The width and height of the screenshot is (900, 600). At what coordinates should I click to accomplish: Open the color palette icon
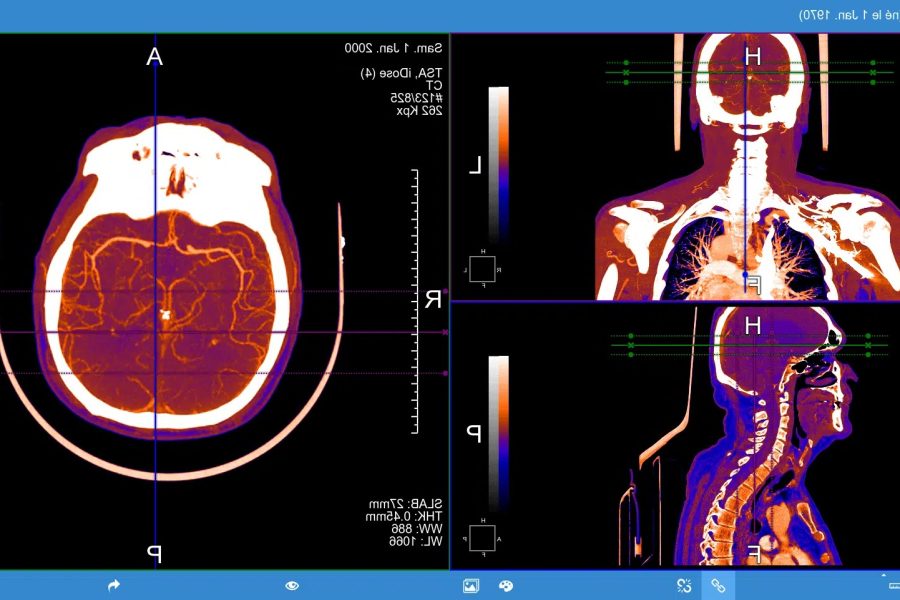coord(505,585)
